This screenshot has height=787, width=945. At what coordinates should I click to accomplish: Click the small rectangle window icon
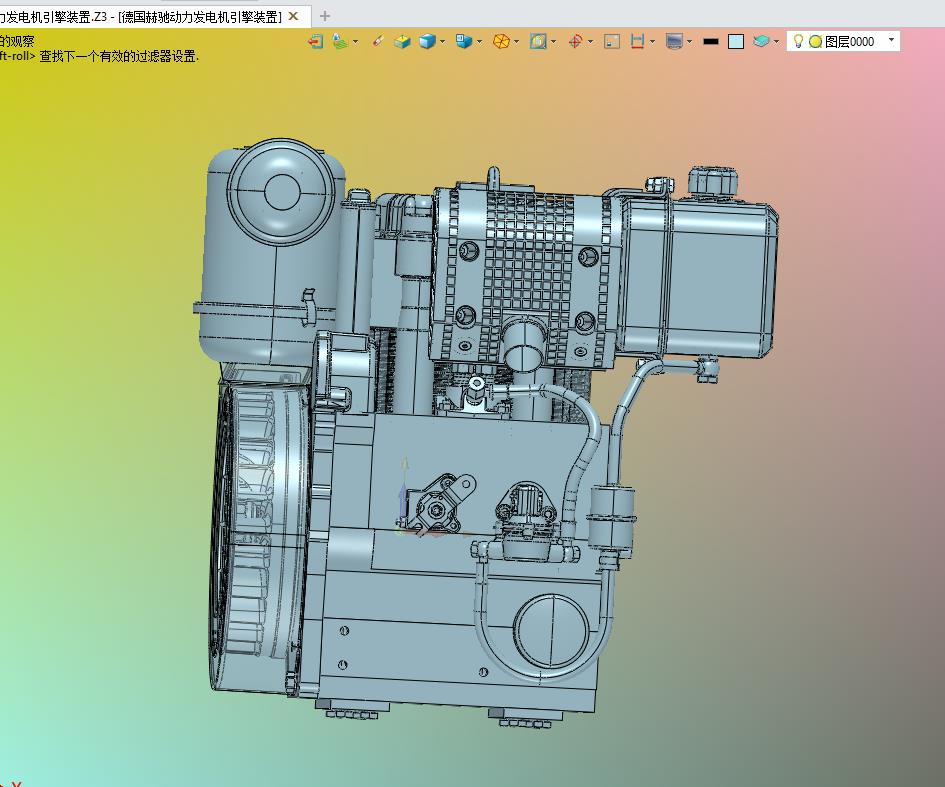pos(612,41)
